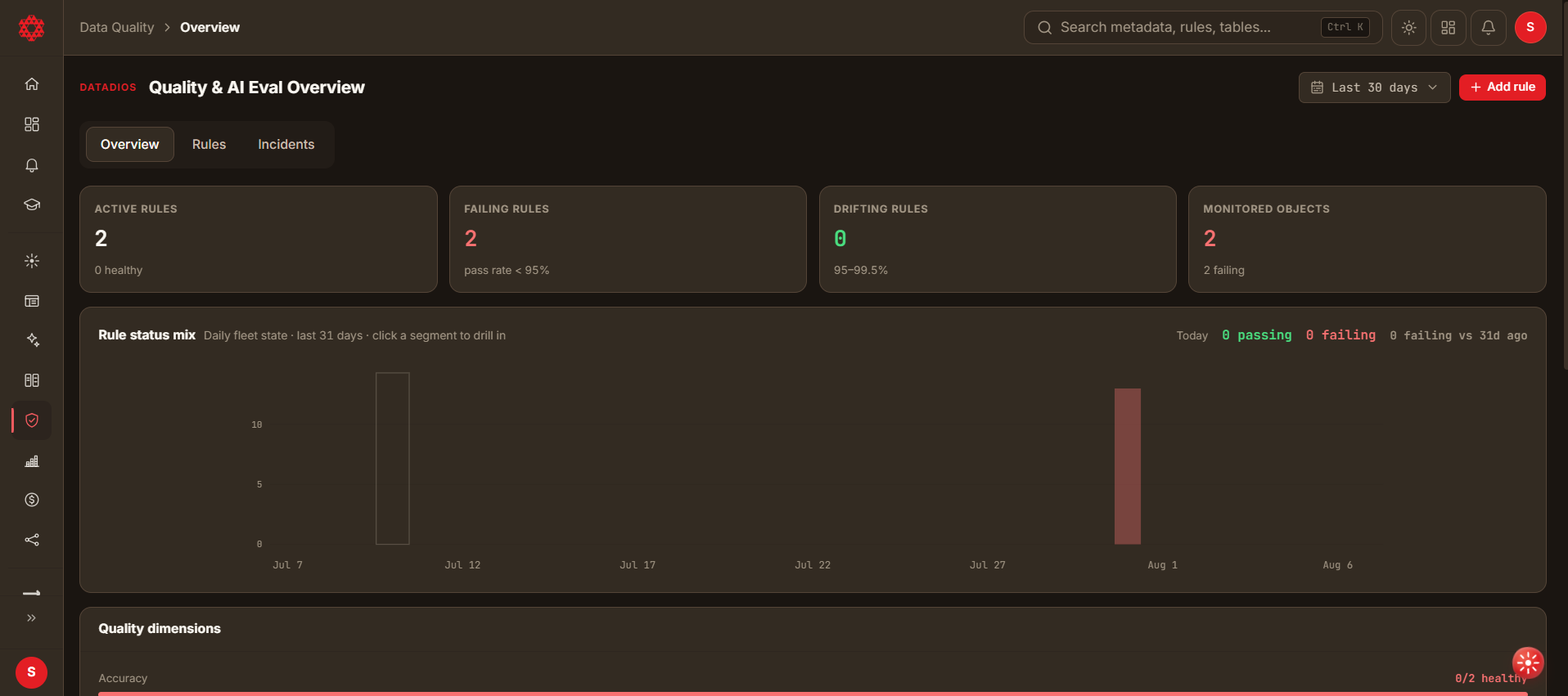Click the share nodes icon in sidebar
This screenshot has width=1568, height=696.
(32, 540)
